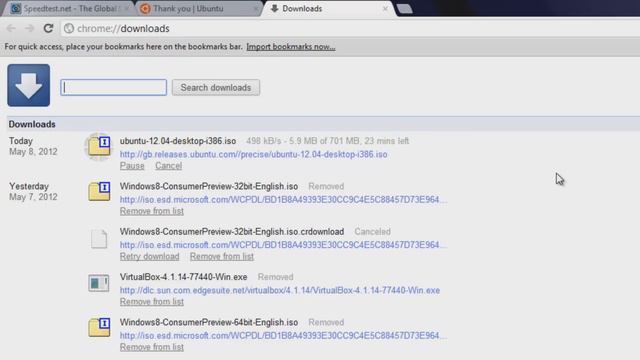Viewport: 640px width, 360px height.
Task: Click the Removed status beside VirtualBox entry
Action: point(276,277)
